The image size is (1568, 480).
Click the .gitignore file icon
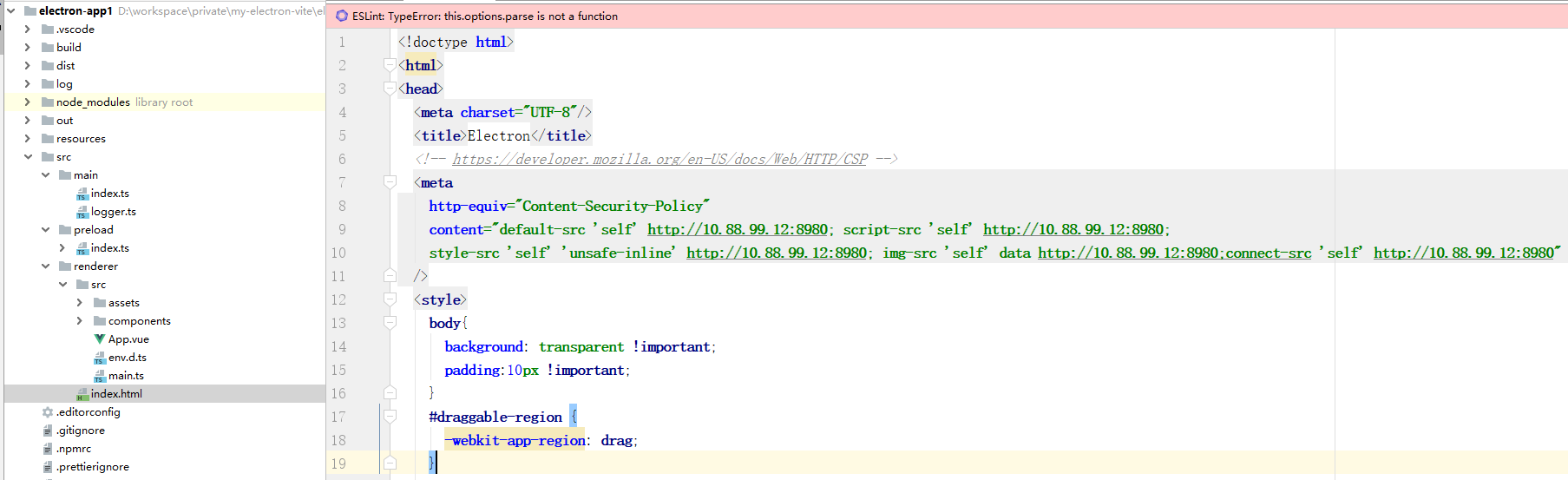coord(48,431)
